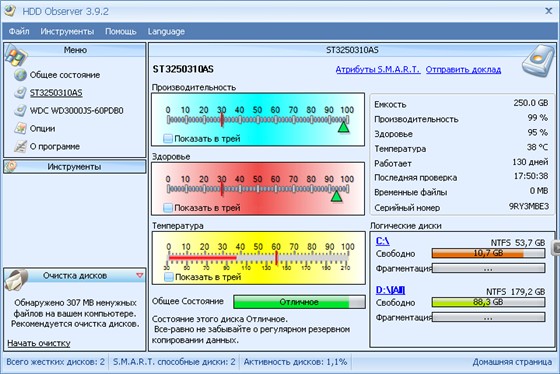This screenshot has height=374, width=560.
Task: Click the large hard drive icon at top right
Action: tap(538, 61)
